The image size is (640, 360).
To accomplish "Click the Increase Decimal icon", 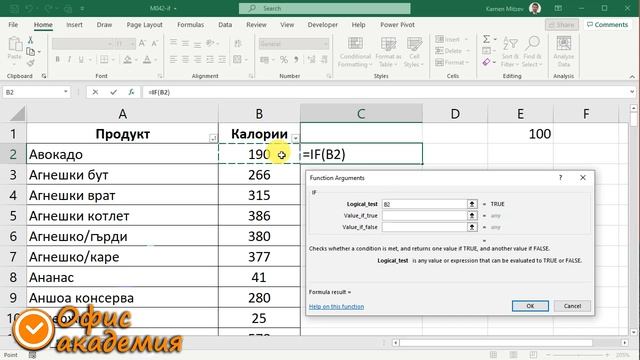I will pyautogui.click(x=311, y=60).
